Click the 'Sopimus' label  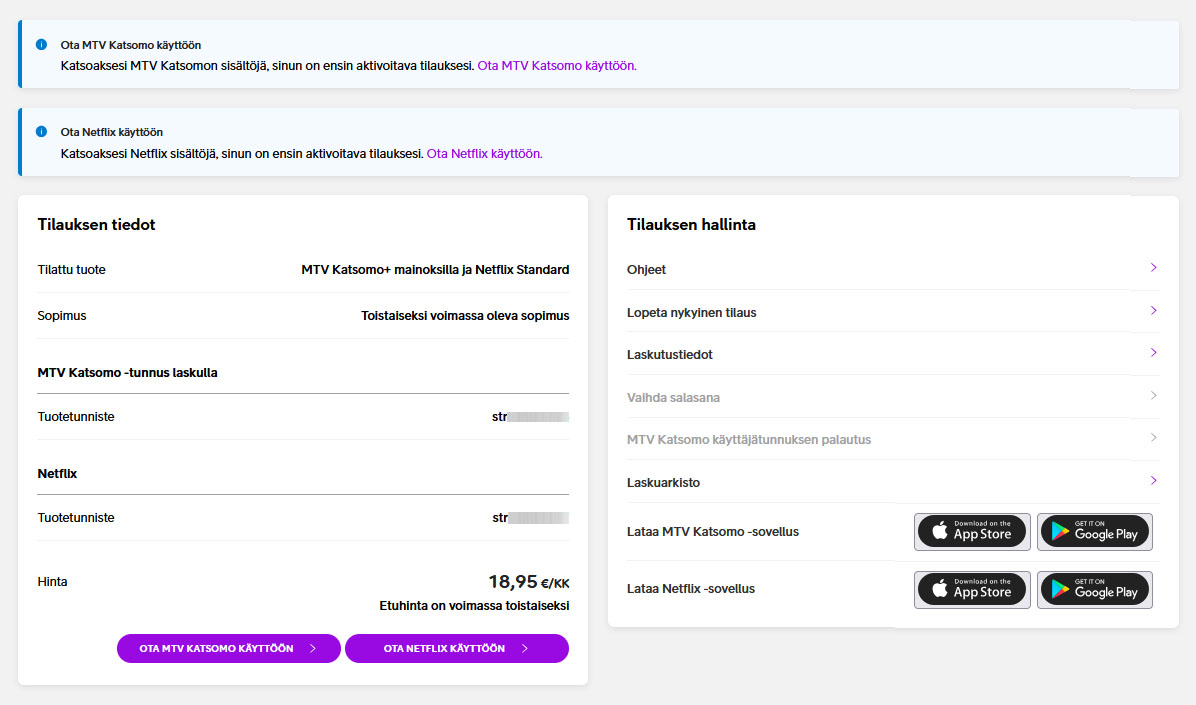pos(62,316)
